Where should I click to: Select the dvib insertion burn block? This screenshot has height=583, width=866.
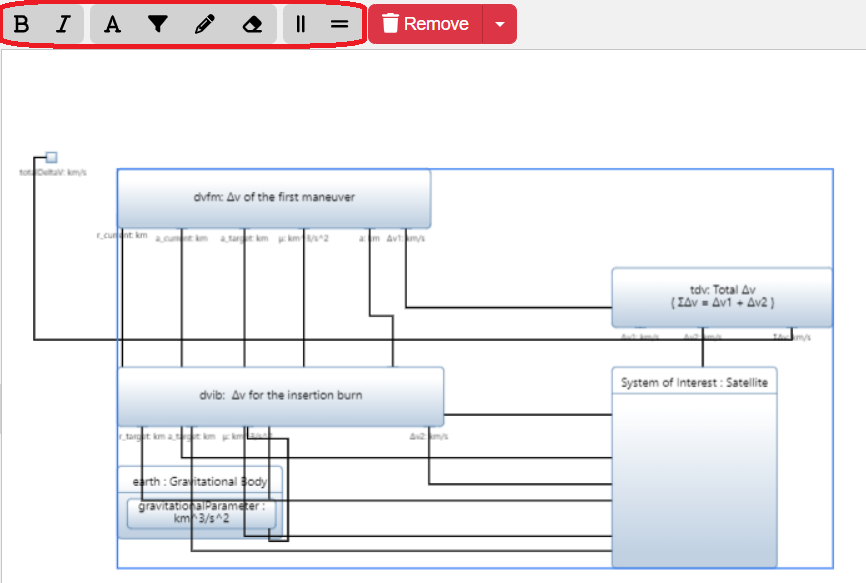[x=281, y=395]
